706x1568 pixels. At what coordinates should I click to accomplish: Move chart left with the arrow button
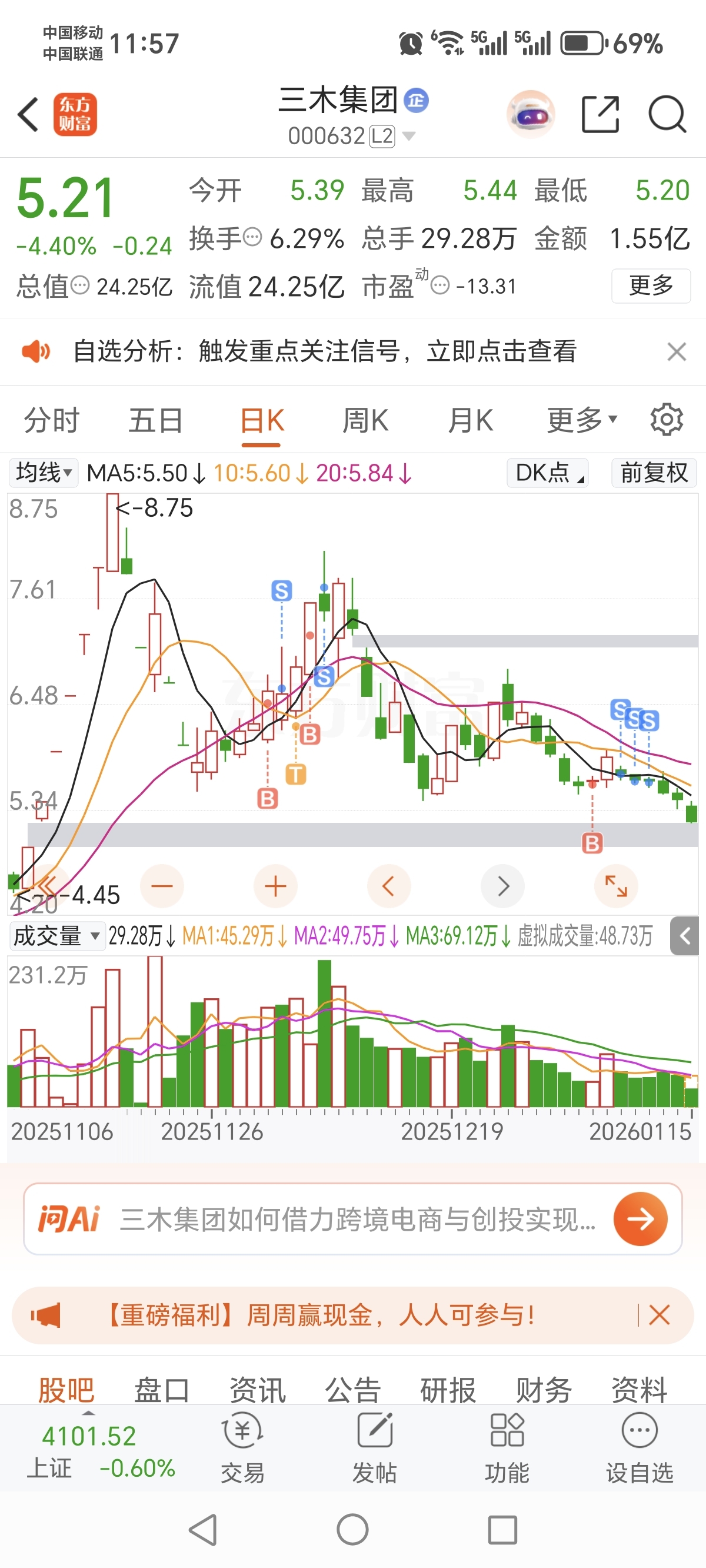[389, 886]
